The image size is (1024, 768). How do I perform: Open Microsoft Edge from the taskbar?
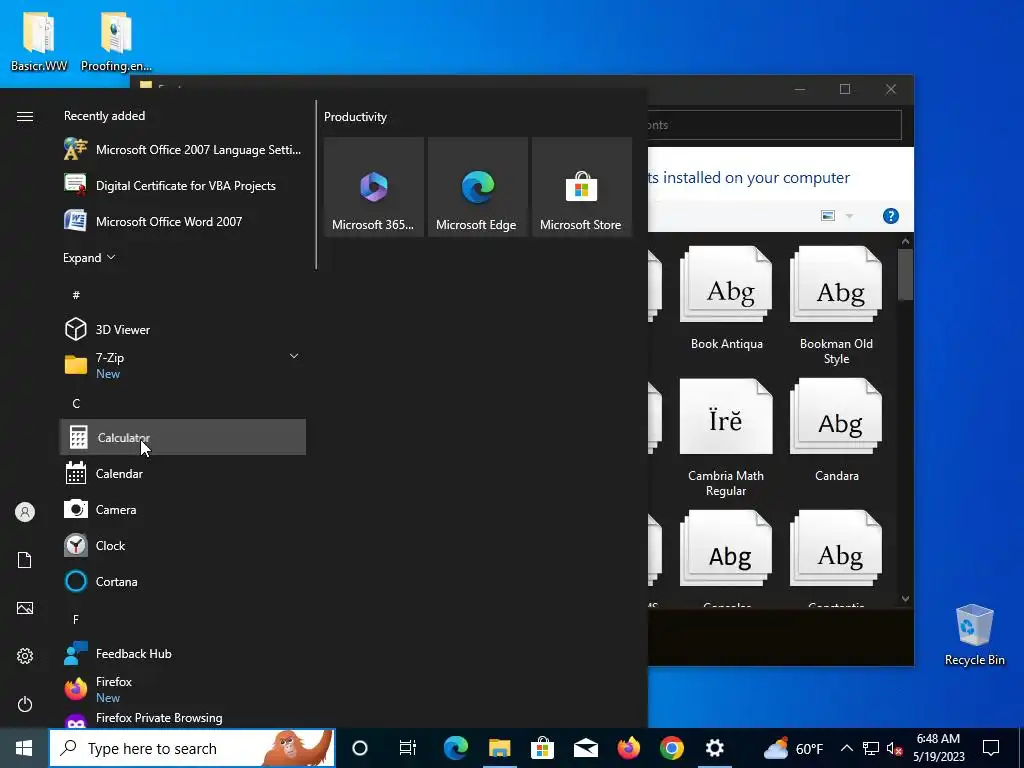(456, 748)
